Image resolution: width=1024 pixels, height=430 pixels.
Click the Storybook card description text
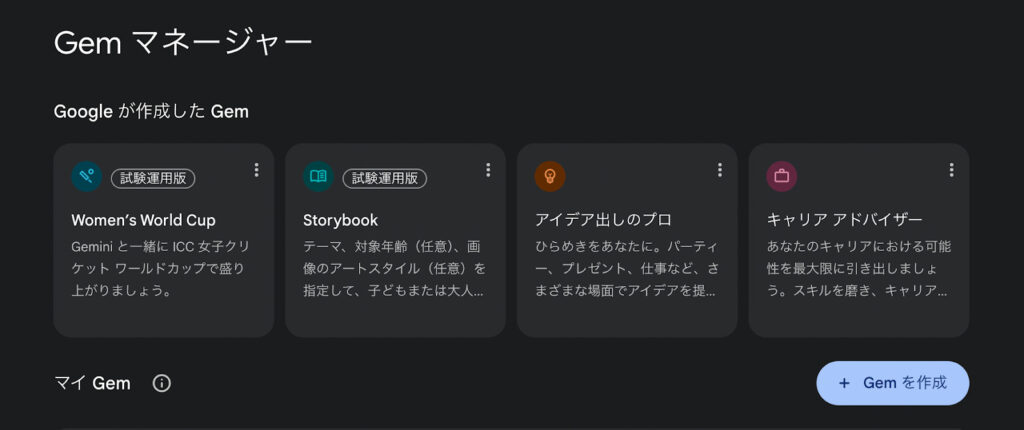pos(394,268)
